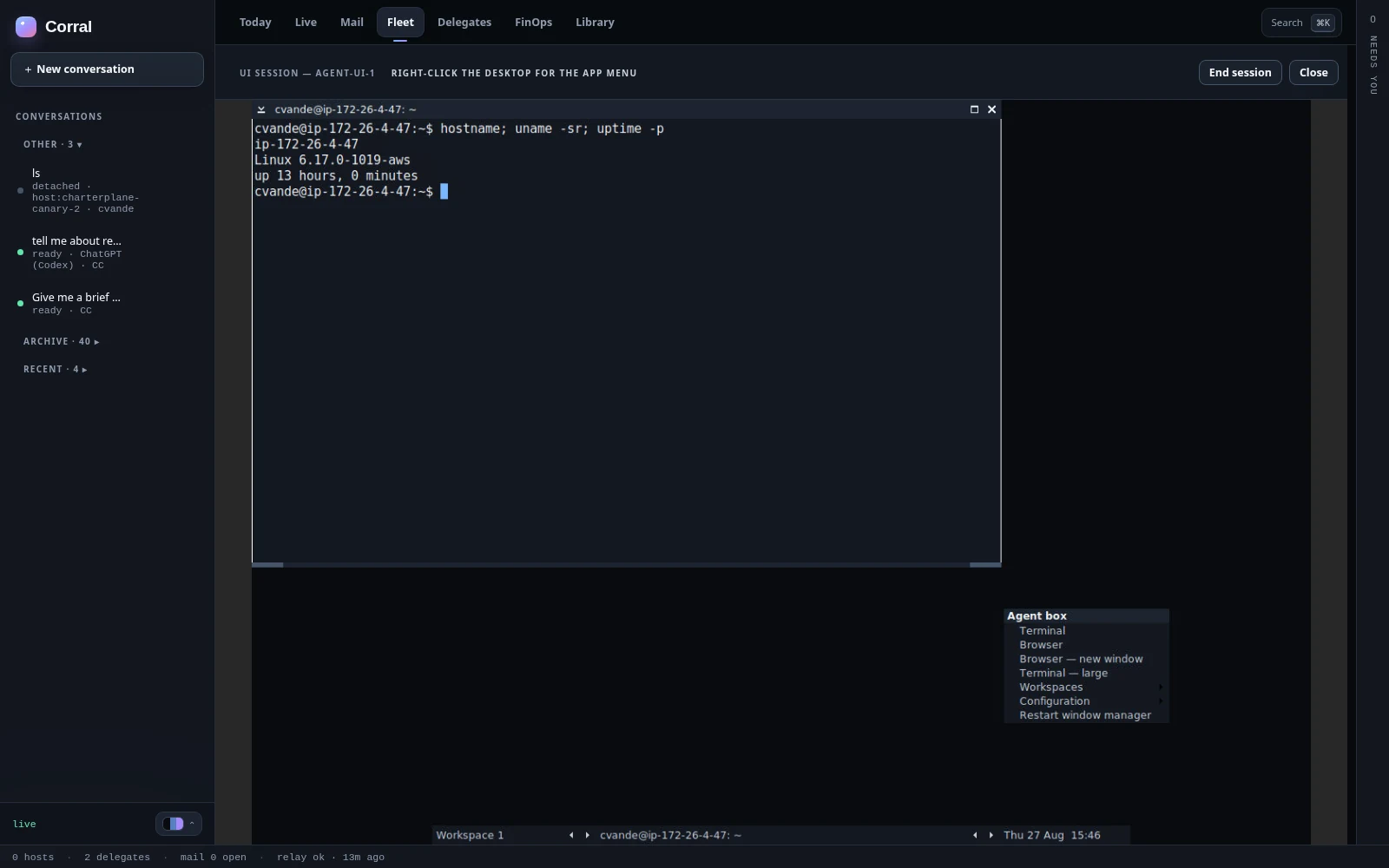Open the Delegates tab
1389x868 pixels.
tap(464, 23)
